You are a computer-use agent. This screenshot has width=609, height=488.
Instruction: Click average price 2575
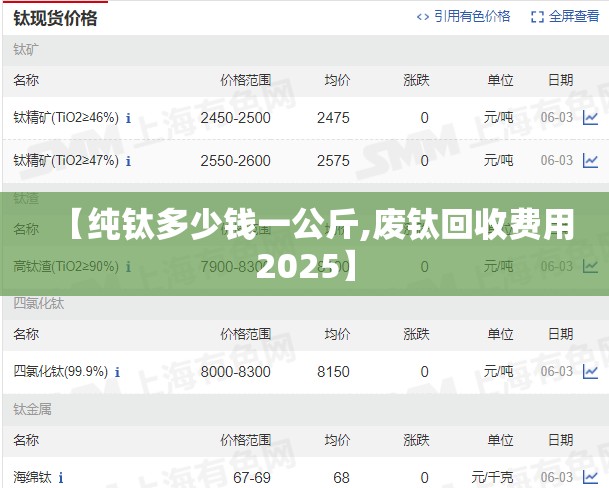point(333,161)
